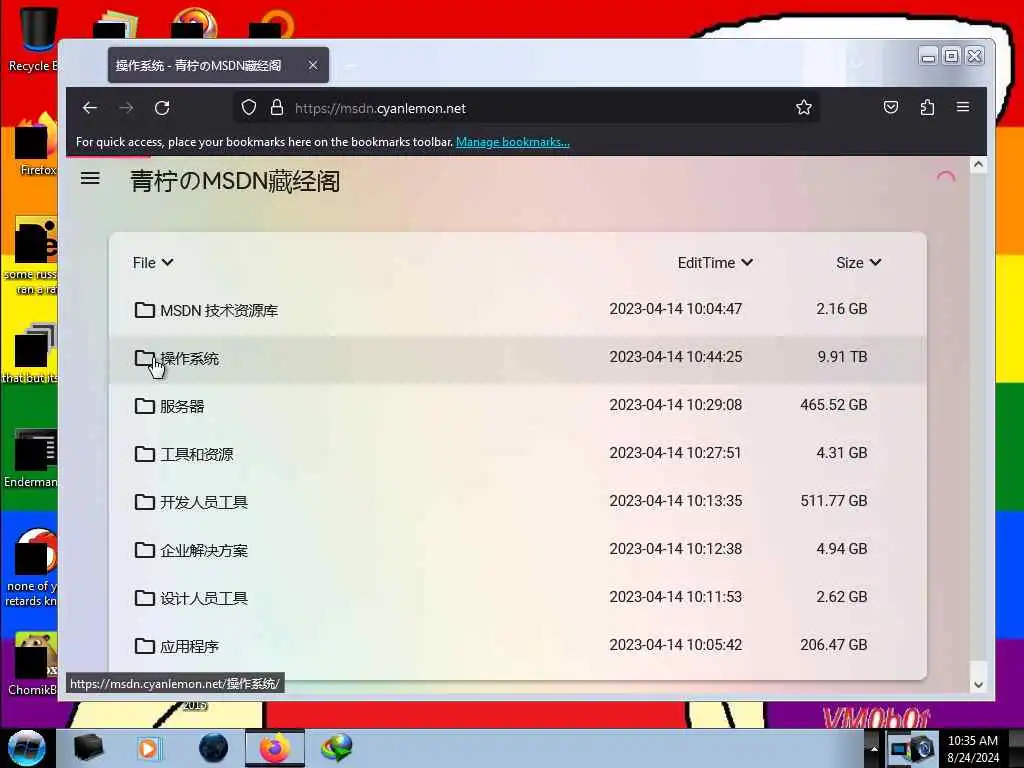This screenshot has height=768, width=1024.
Task: Click the globe download manager taskbar icon
Action: 337,748
